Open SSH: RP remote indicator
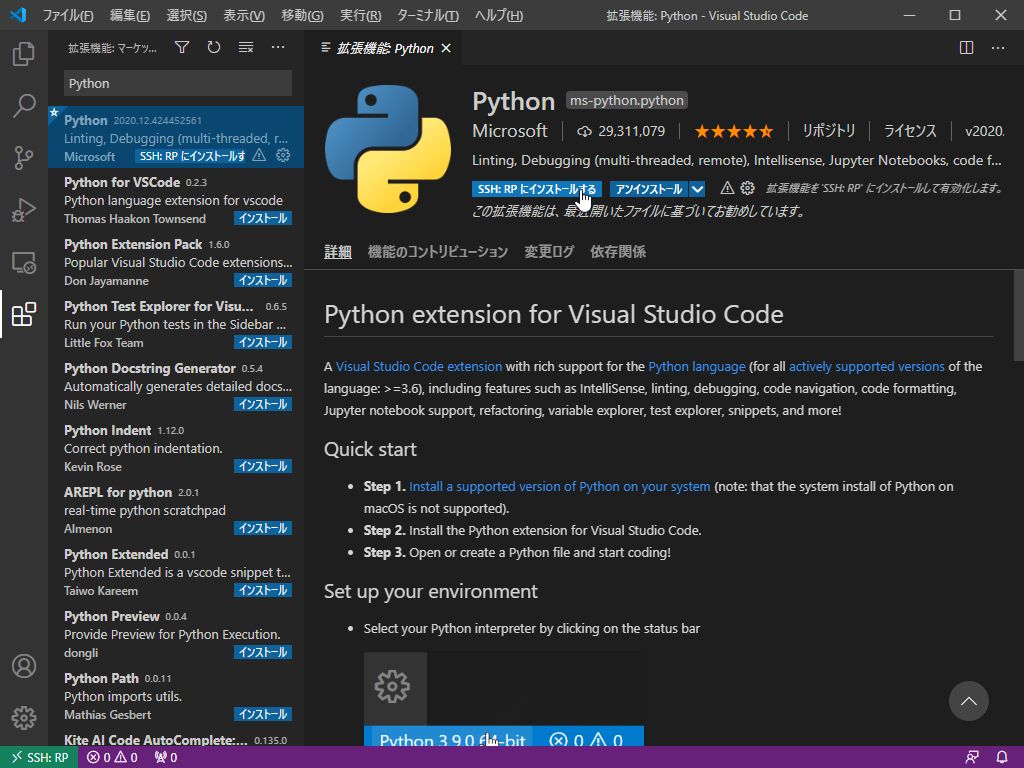The height and width of the screenshot is (768, 1024). 39,758
